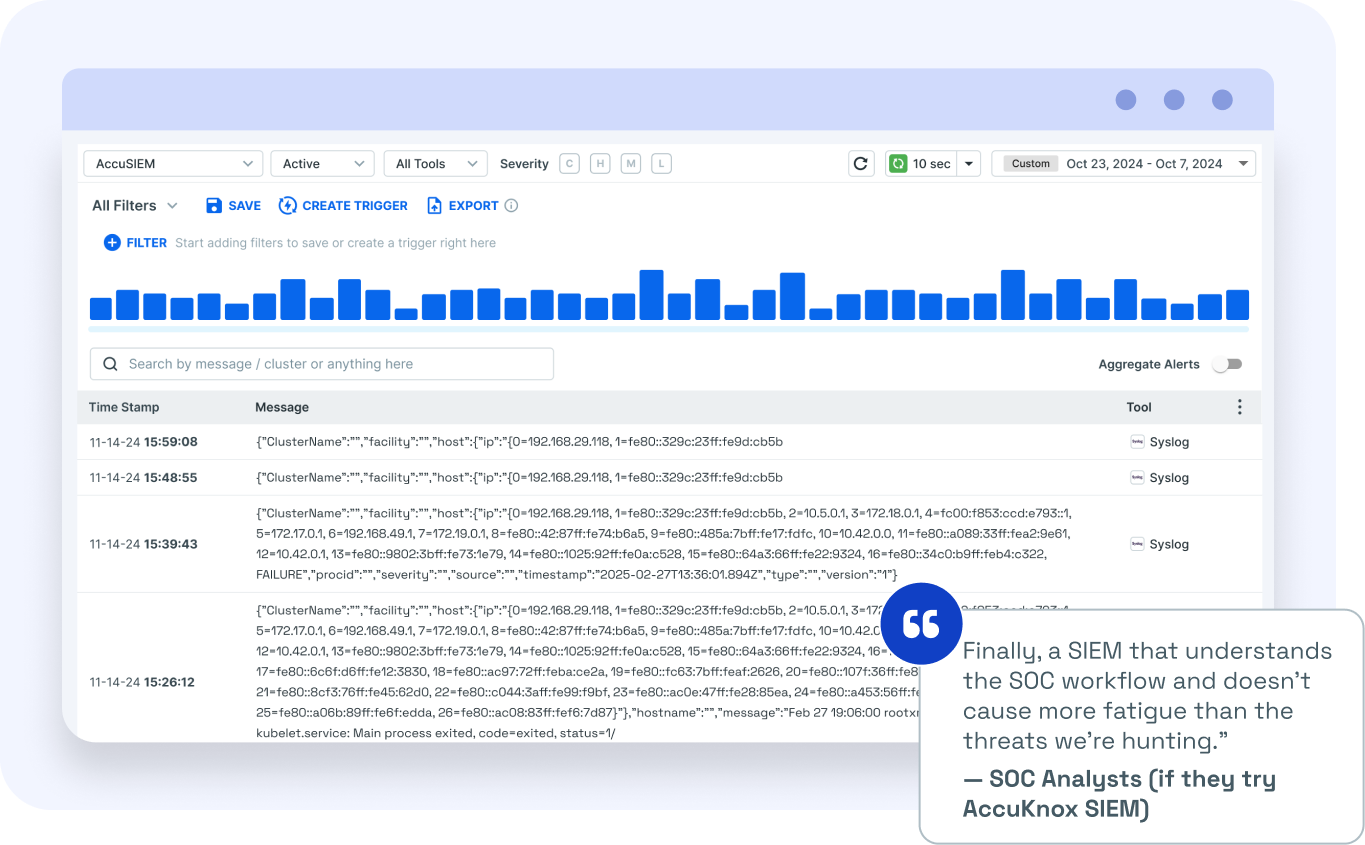The width and height of the screenshot is (1365, 845).
Task: Select the timestamp 11-14-24 15:48:55
Action: coord(143,478)
